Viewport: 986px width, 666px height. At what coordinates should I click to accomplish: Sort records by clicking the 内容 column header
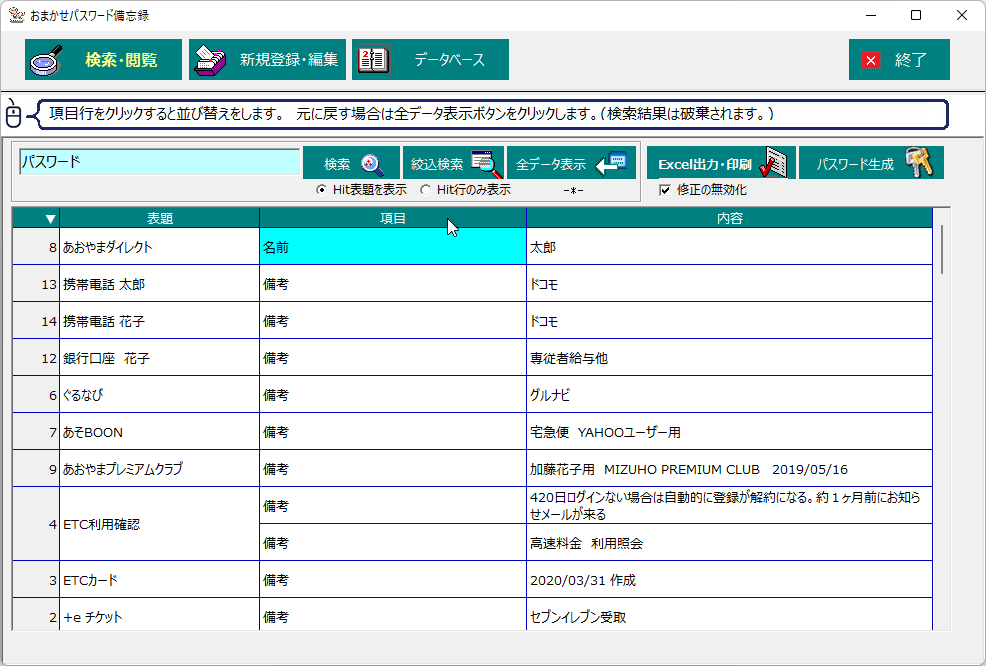(x=727, y=217)
